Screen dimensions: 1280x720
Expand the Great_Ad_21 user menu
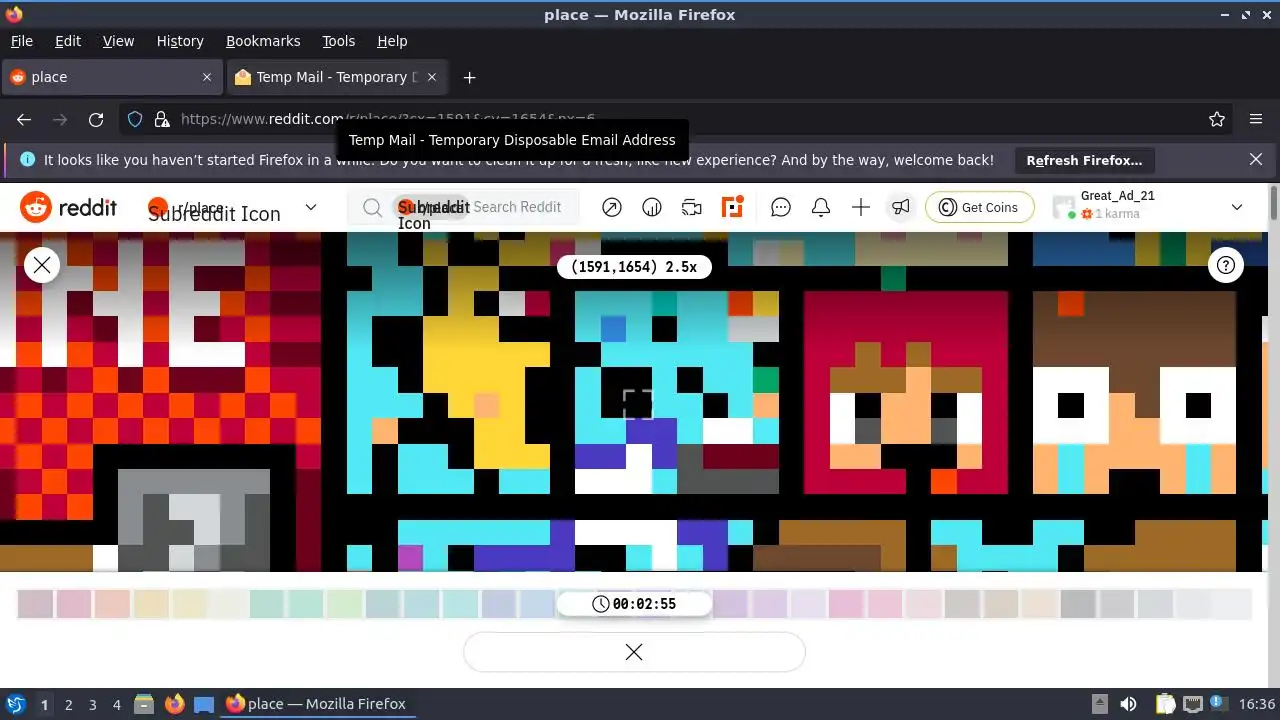(x=1237, y=207)
